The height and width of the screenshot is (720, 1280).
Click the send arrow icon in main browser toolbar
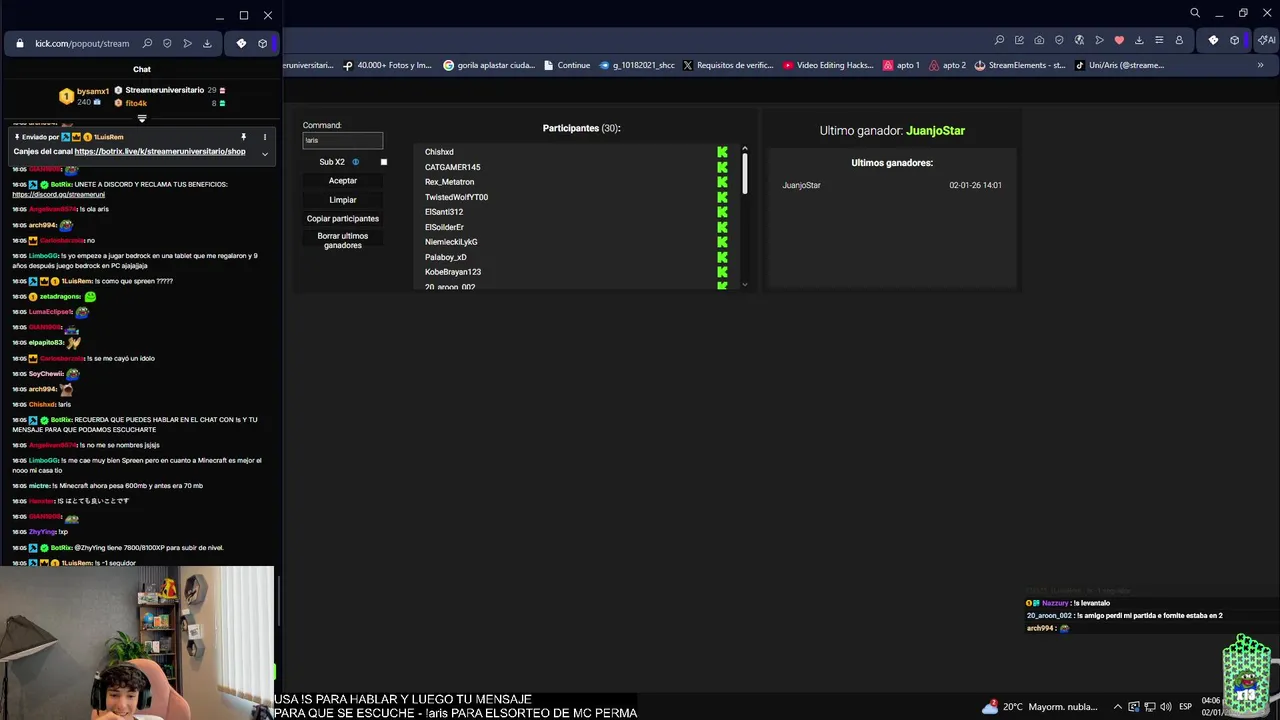(x=1099, y=40)
